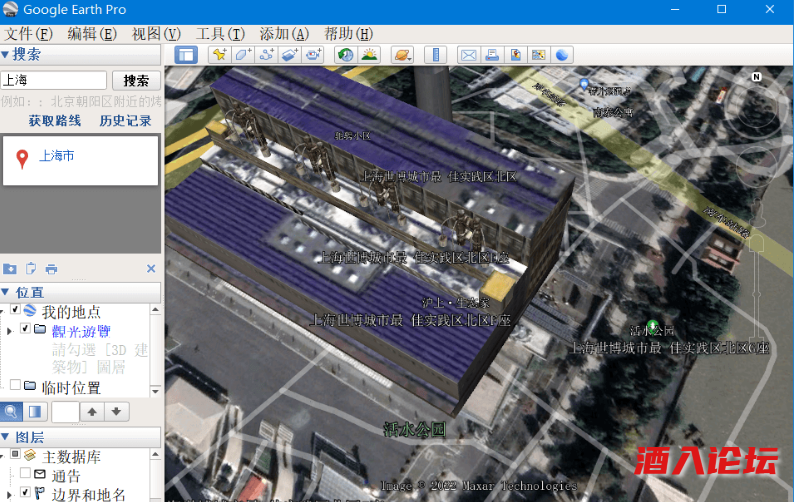This screenshot has width=796, height=502.
Task: Open the 工具(T) menu
Action: pyautogui.click(x=220, y=33)
